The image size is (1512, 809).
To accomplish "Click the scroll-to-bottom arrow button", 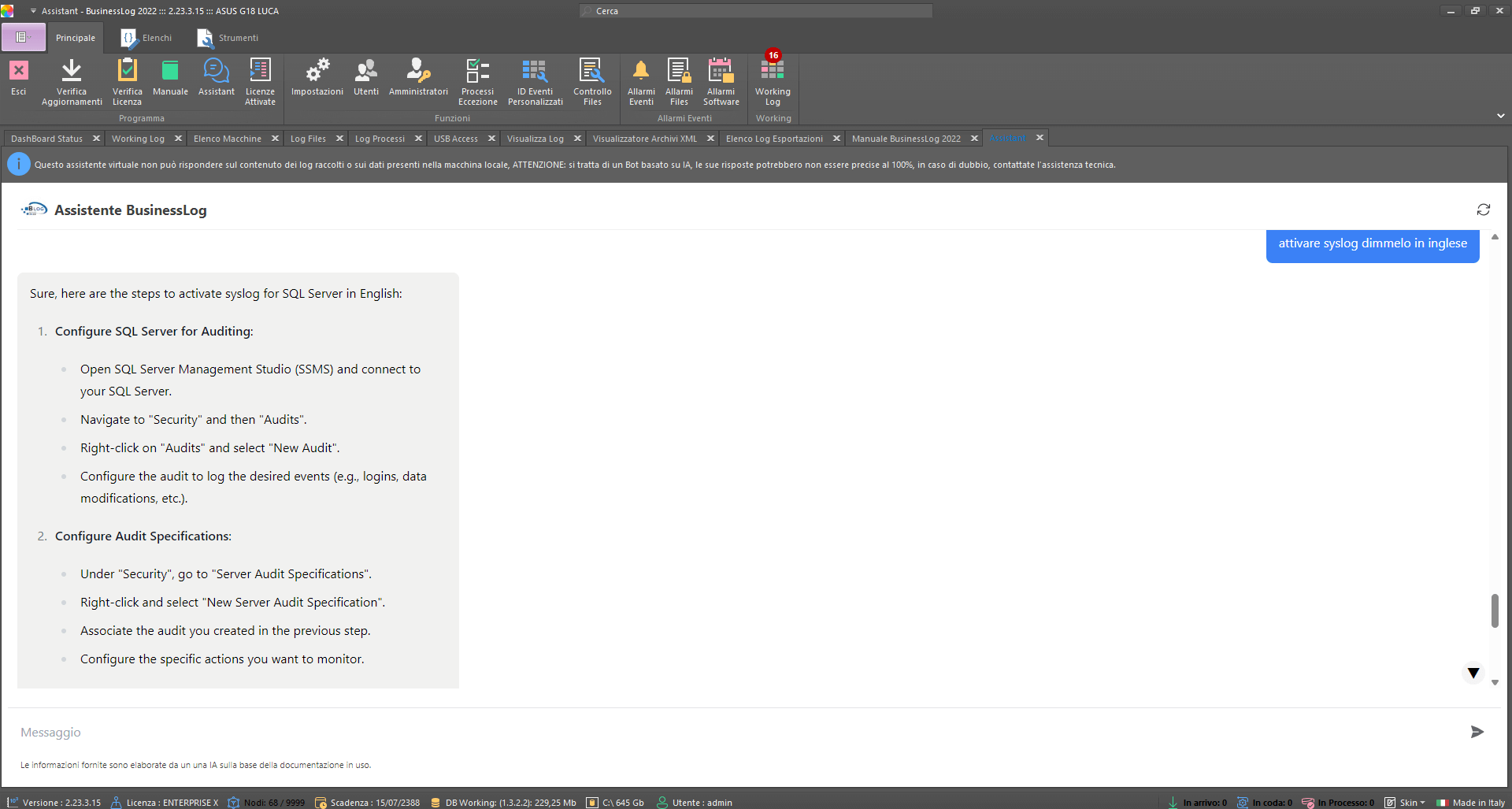I will coord(1473,673).
